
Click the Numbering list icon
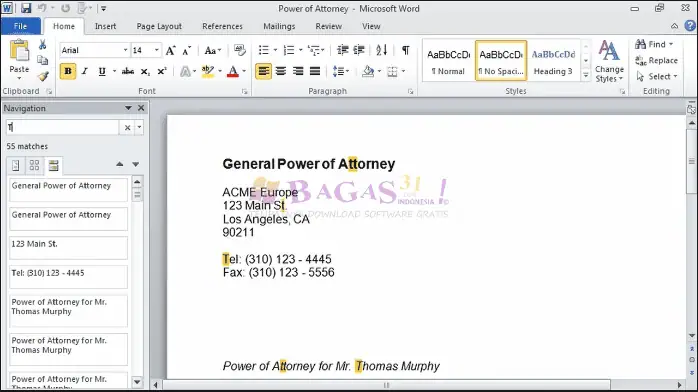[289, 50]
